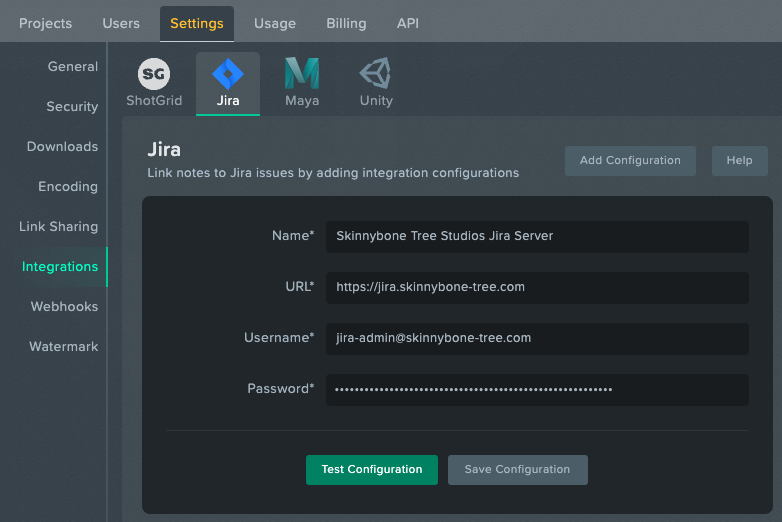The image size is (782, 522).
Task: Open the Downloads settings section
Action: click(62, 147)
